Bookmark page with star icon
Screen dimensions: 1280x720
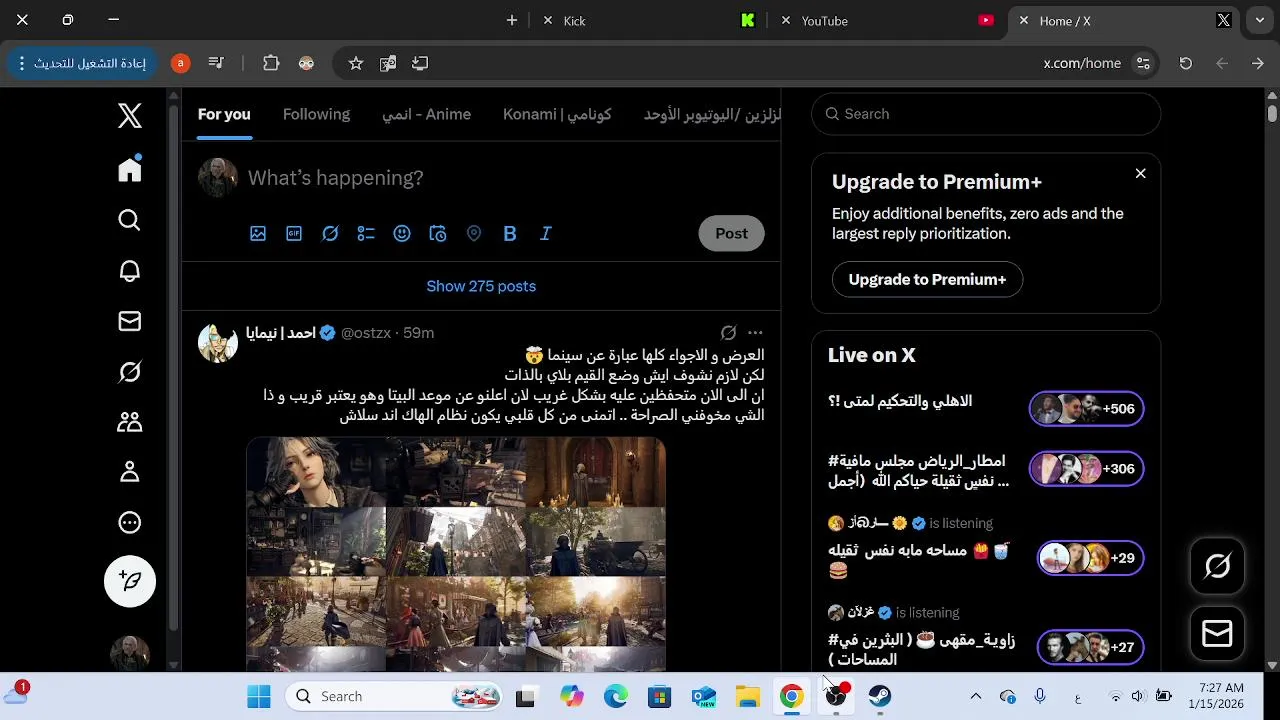(355, 63)
